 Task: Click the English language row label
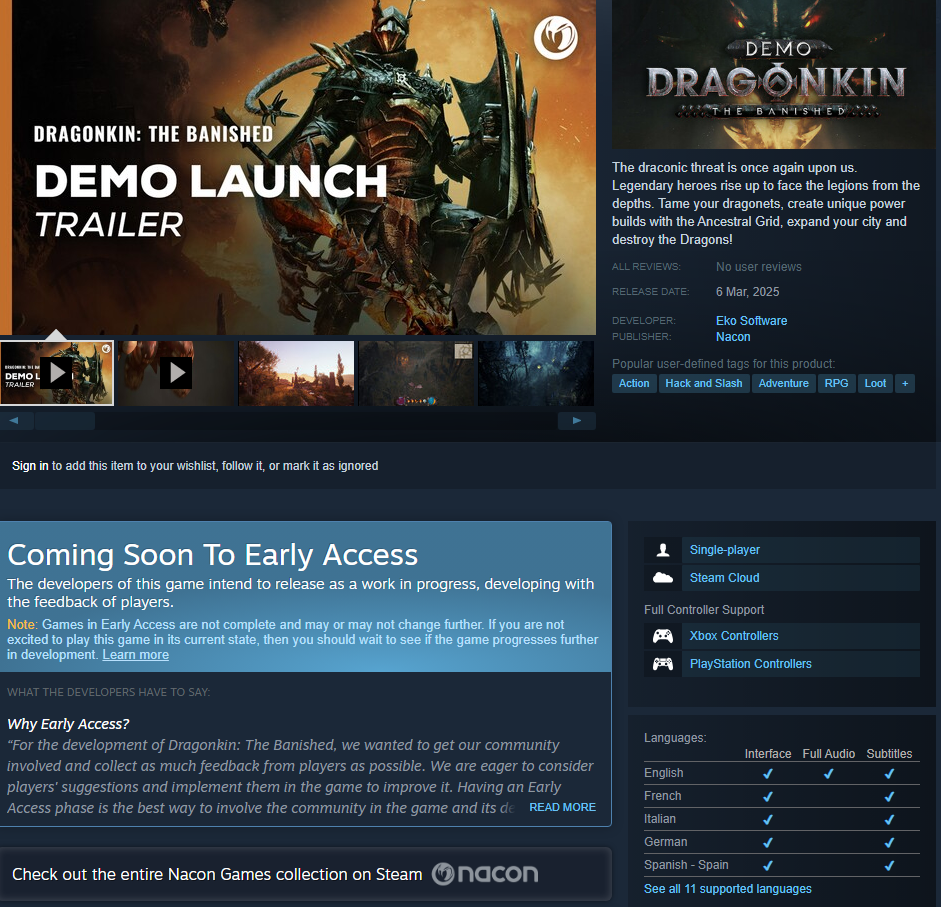664,773
